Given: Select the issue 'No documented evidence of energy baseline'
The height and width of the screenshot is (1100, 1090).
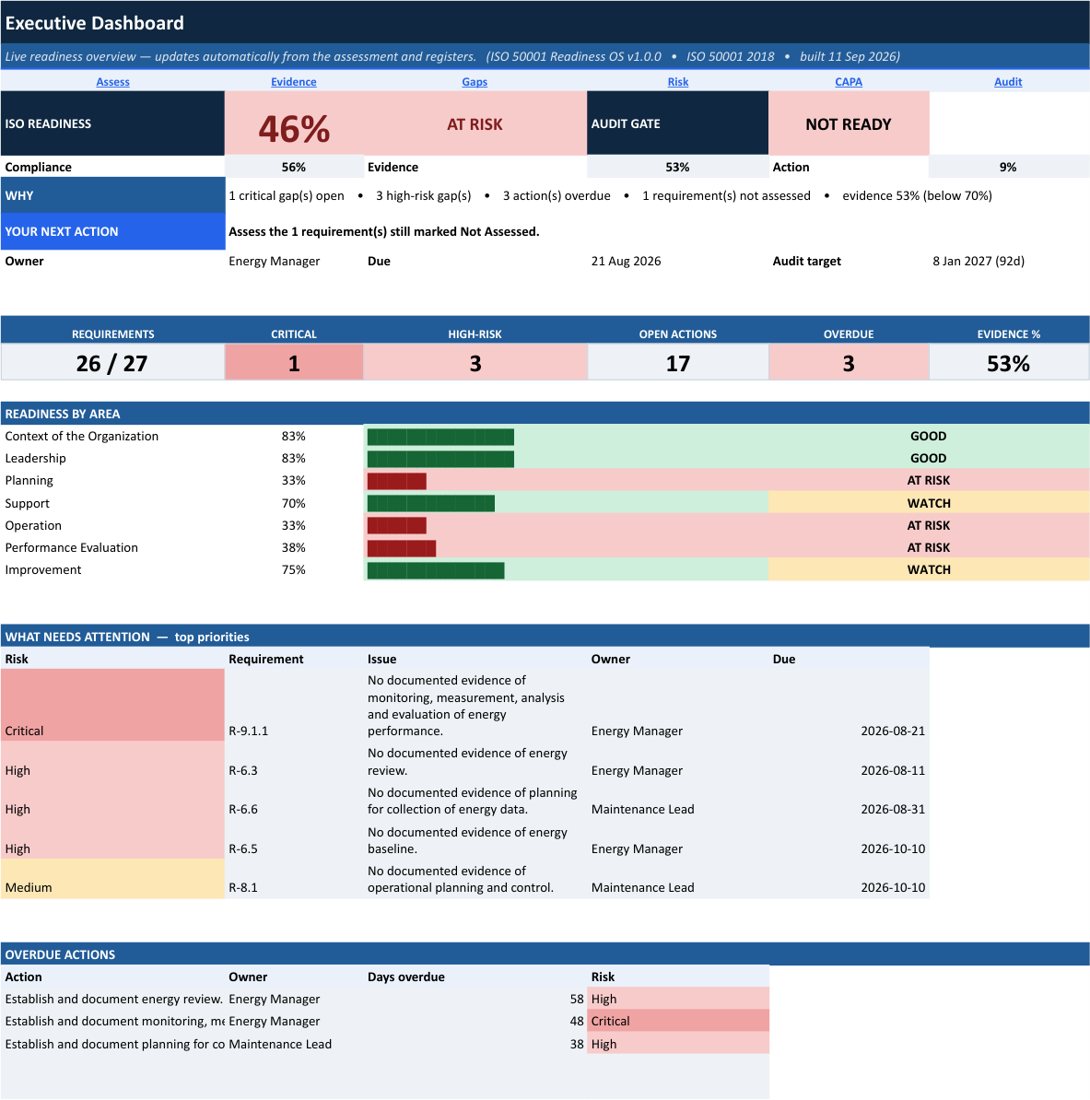Looking at the screenshot, I should click(x=467, y=840).
